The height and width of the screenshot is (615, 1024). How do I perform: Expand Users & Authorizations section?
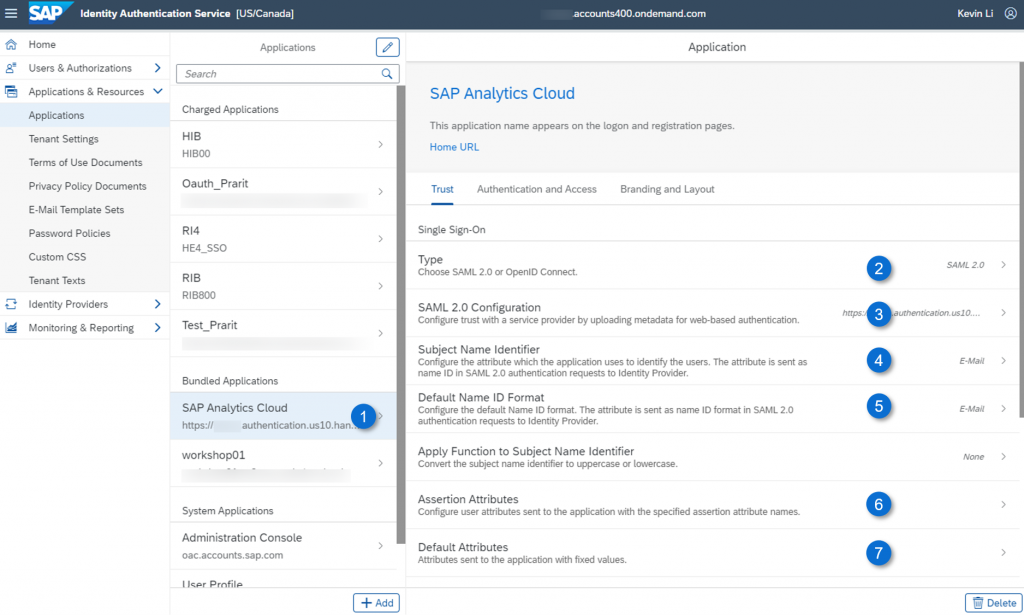click(157, 68)
